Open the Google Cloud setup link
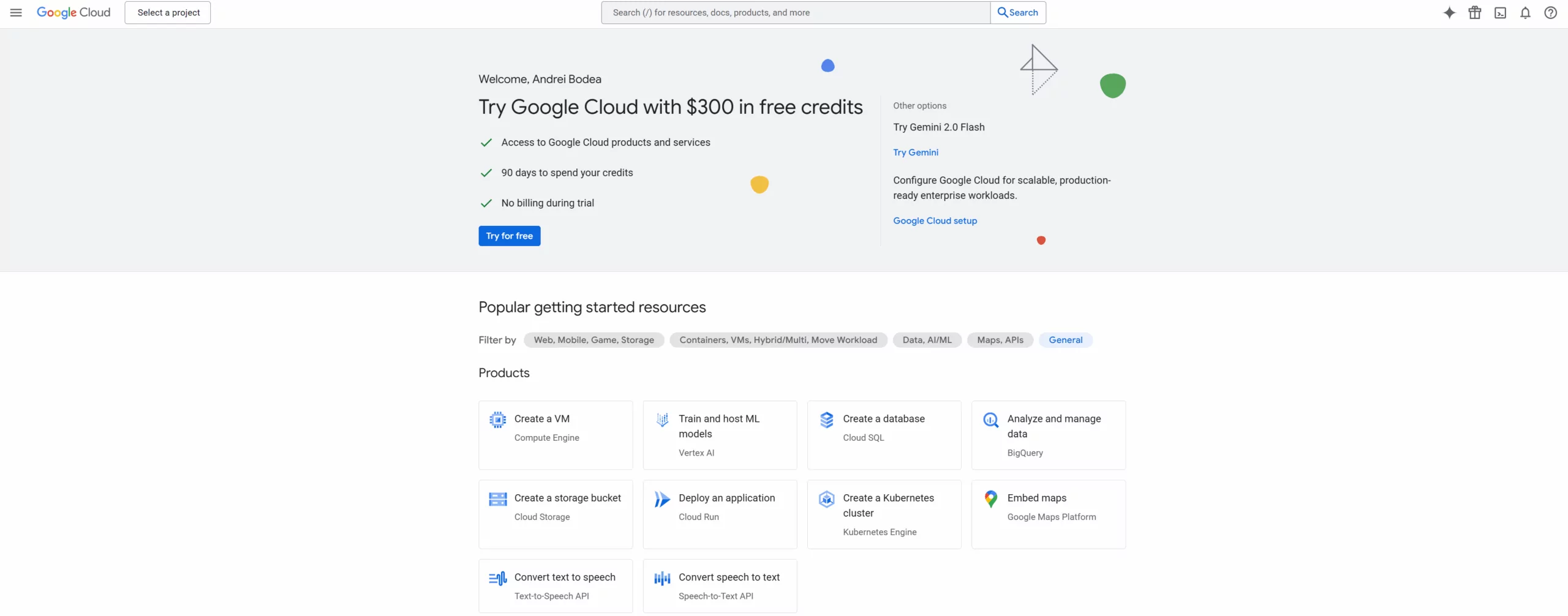 click(x=935, y=220)
